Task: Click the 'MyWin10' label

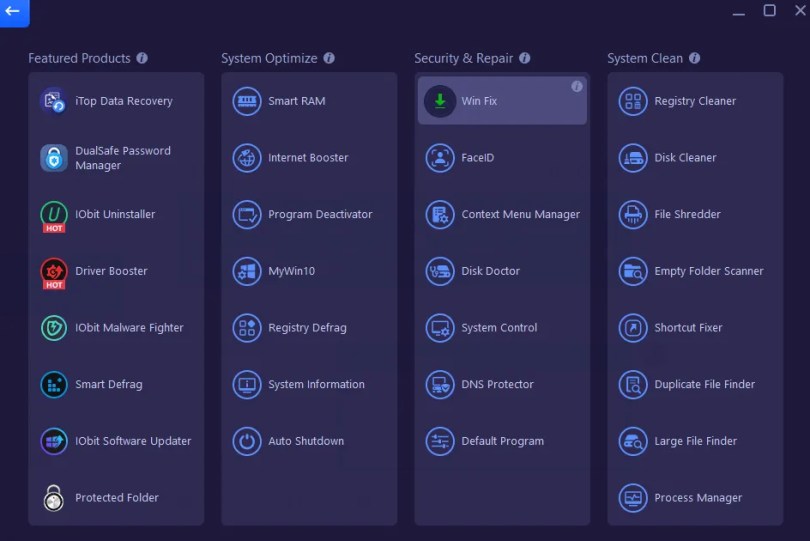Action: (x=291, y=271)
